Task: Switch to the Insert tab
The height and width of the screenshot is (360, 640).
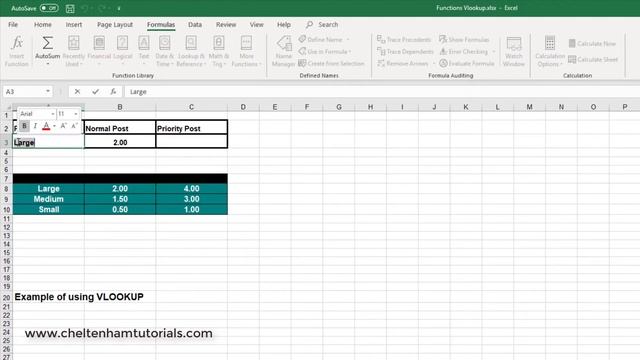Action: click(74, 24)
